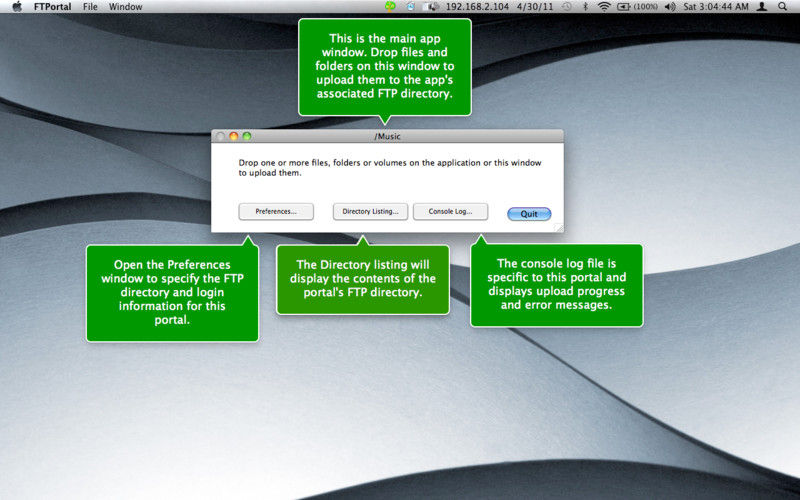
Task: Click the window resize grip in /Music window
Action: click(x=559, y=228)
